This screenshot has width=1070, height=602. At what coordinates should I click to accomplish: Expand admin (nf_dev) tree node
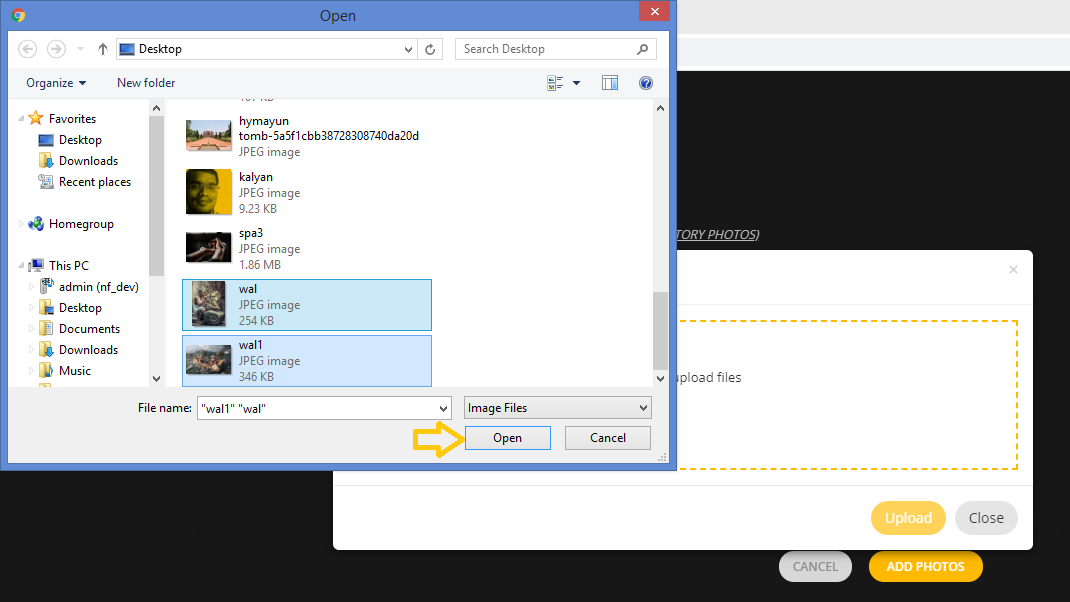tap(31, 287)
